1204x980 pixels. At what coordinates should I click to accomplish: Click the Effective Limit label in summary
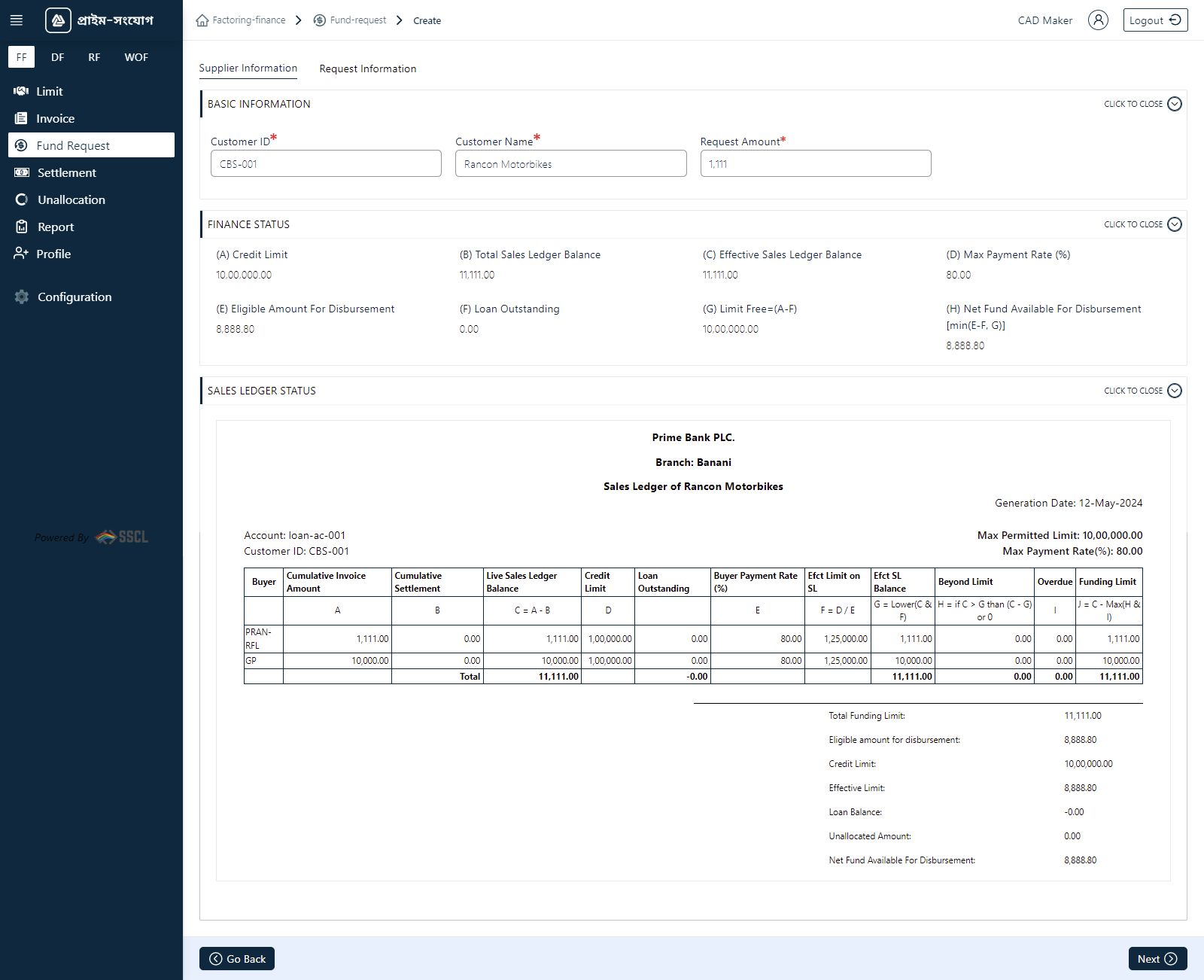(857, 788)
